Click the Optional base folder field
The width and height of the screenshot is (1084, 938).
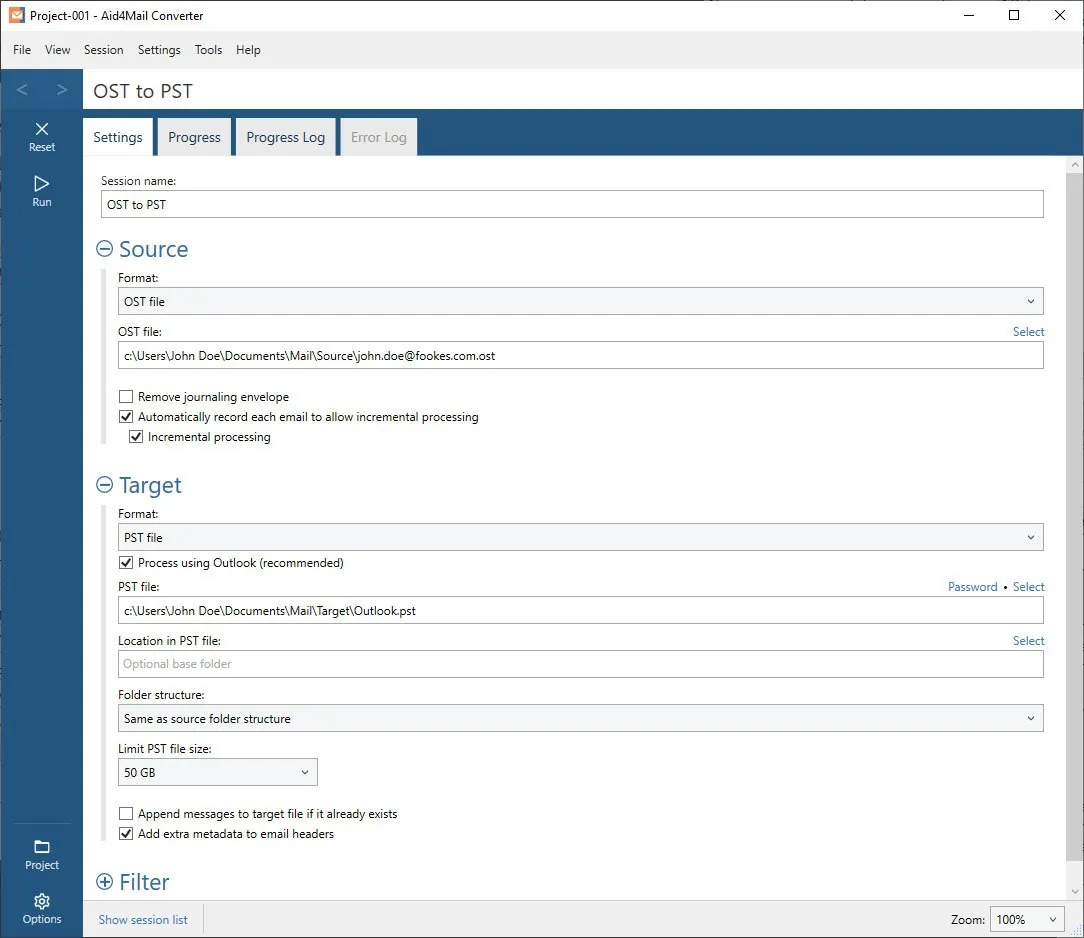coord(580,664)
